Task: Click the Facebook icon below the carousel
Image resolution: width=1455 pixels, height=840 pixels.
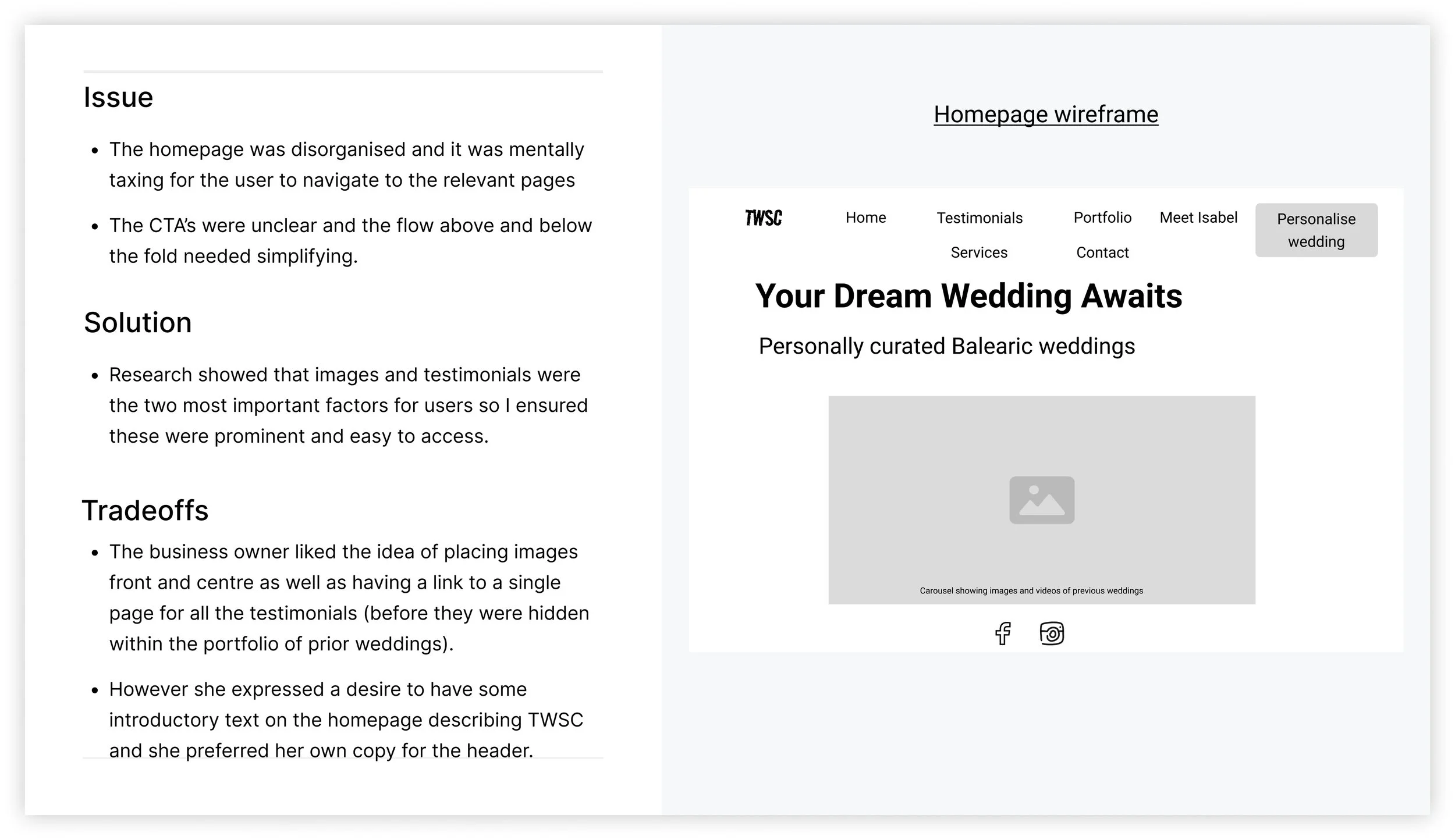Action: coord(1002,633)
